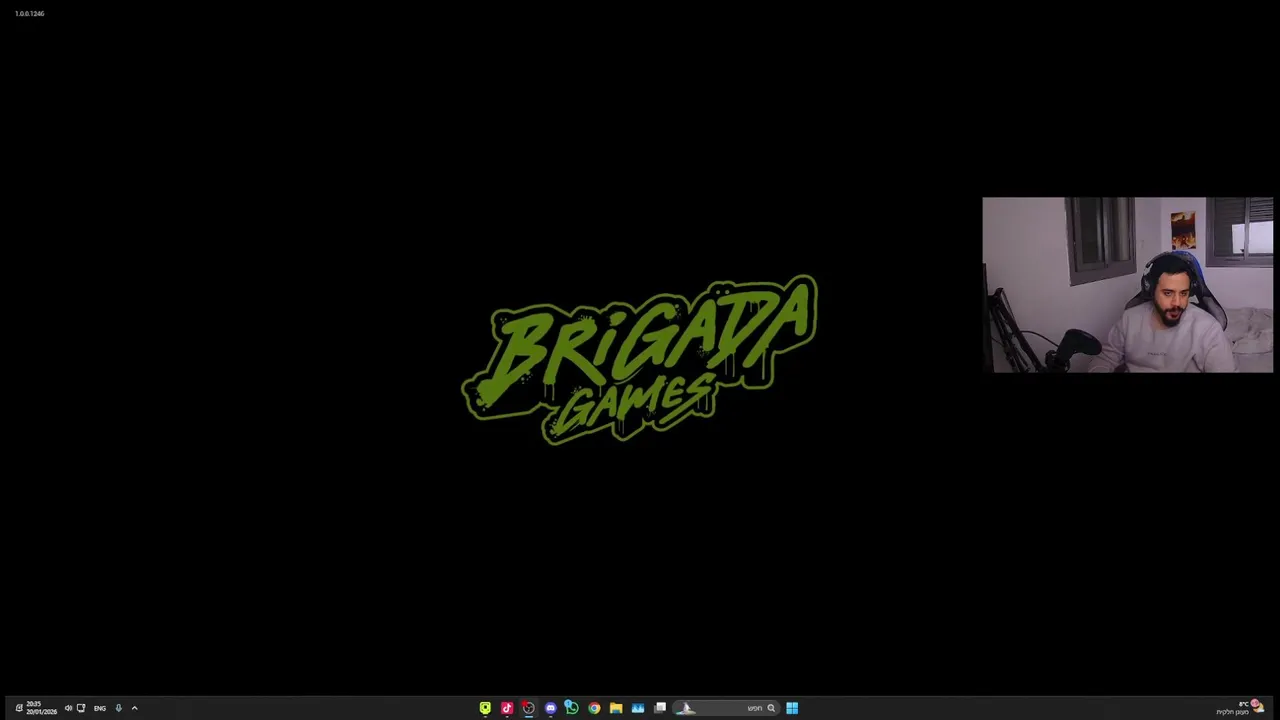The height and width of the screenshot is (720, 1280).
Task: Click the webcam overlay feed
Action: [x=1128, y=285]
